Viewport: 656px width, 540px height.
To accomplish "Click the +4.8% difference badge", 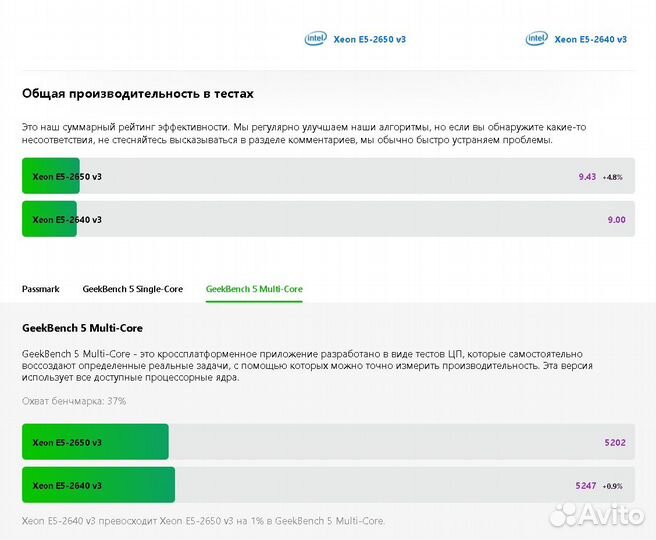I will [x=612, y=177].
